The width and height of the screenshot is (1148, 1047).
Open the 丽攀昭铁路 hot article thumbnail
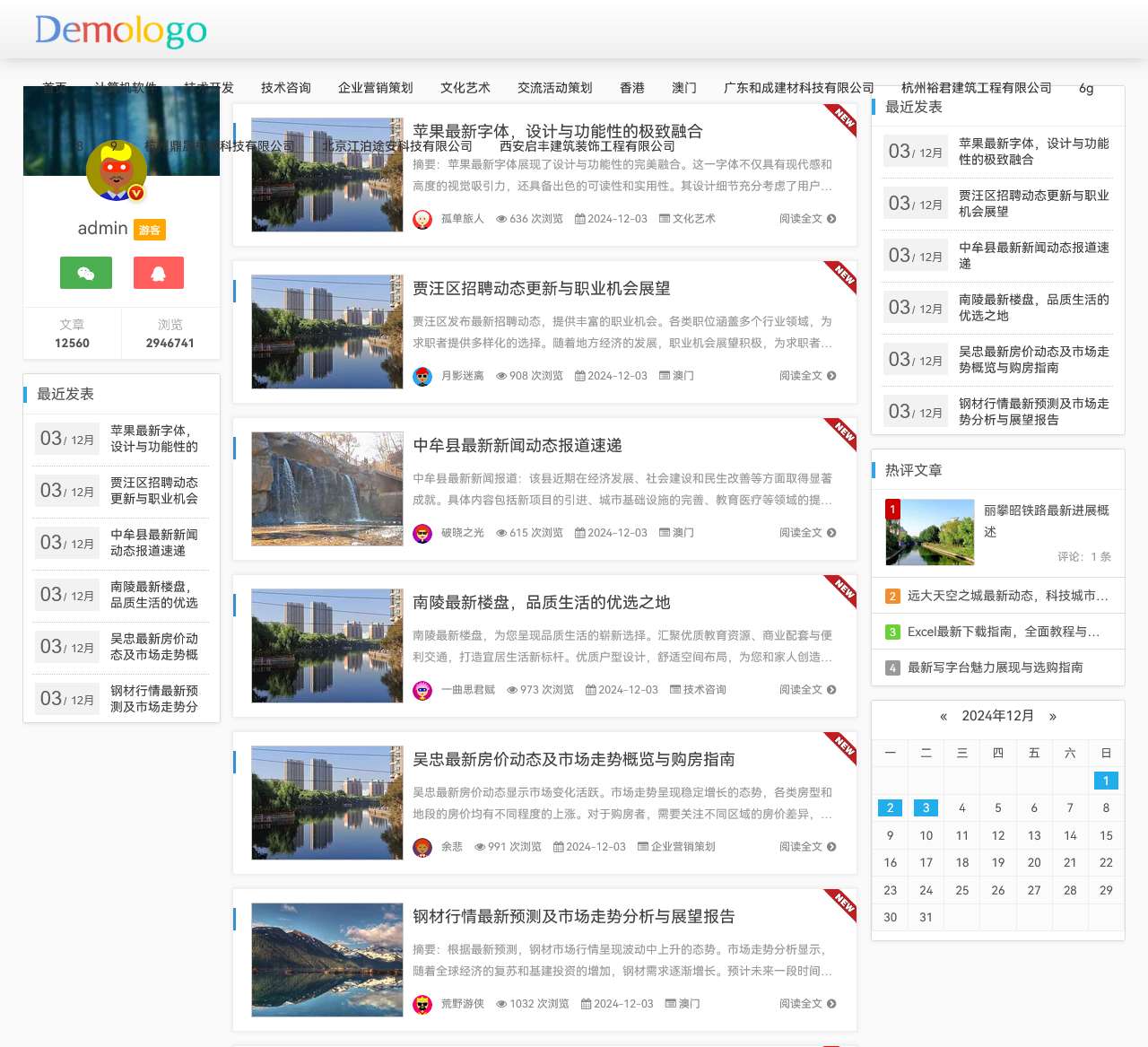point(929,532)
